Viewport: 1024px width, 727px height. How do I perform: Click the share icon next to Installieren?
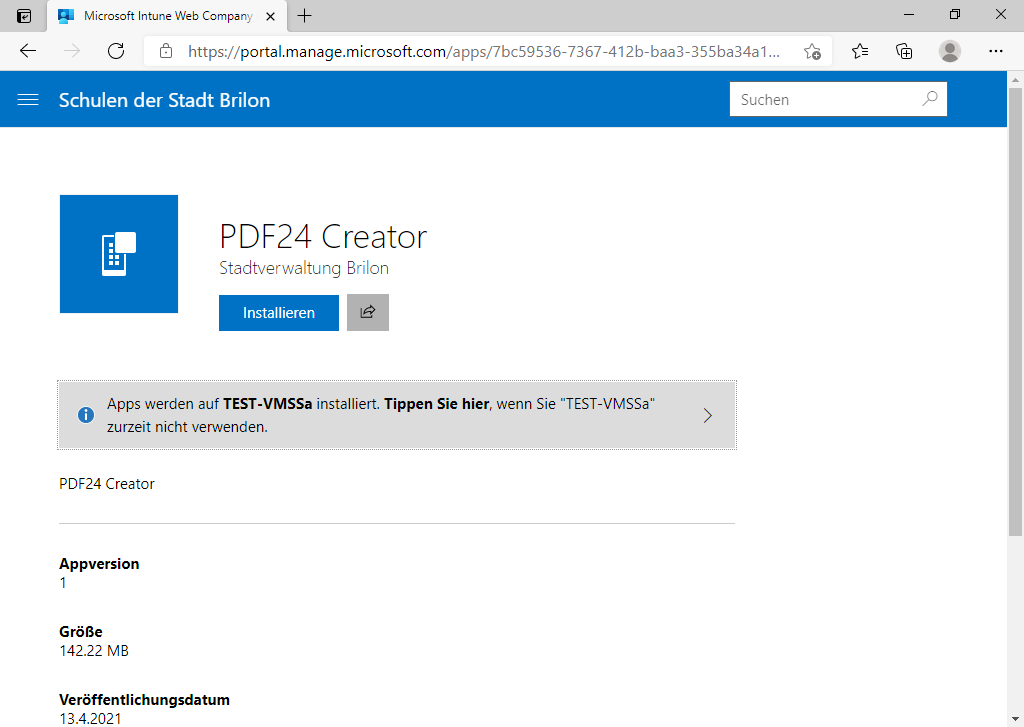[367, 312]
